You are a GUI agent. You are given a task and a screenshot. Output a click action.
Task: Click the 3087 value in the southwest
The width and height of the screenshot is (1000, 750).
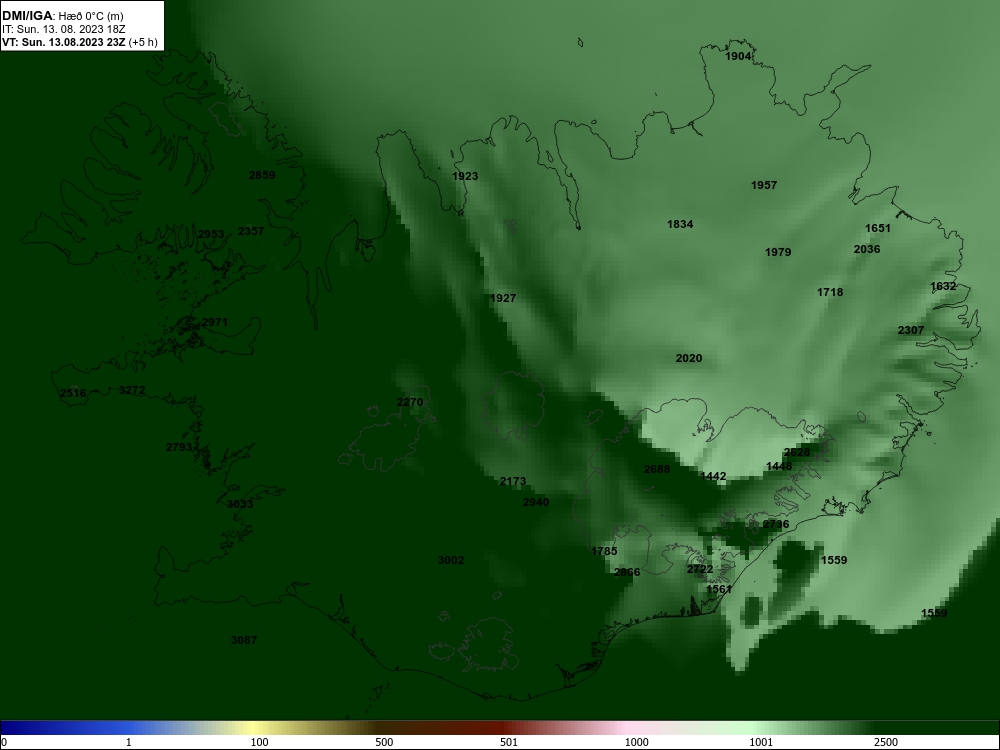click(x=244, y=640)
